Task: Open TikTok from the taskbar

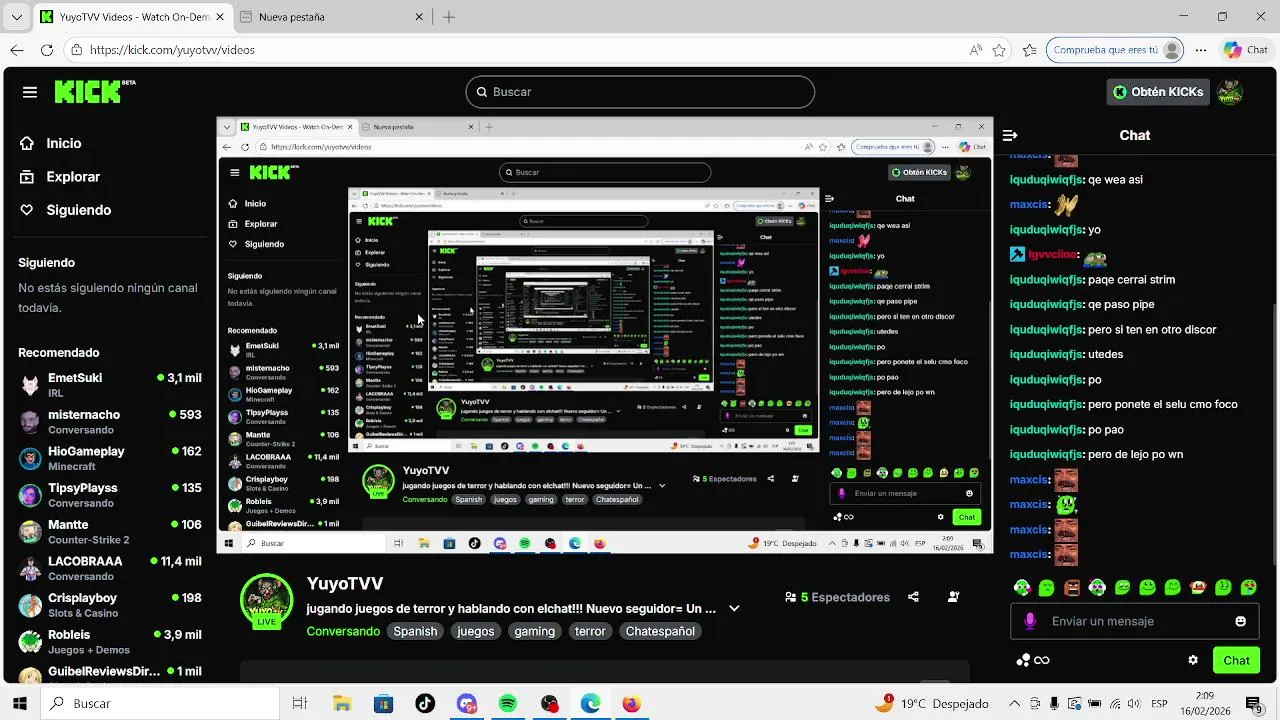Action: tap(425, 703)
